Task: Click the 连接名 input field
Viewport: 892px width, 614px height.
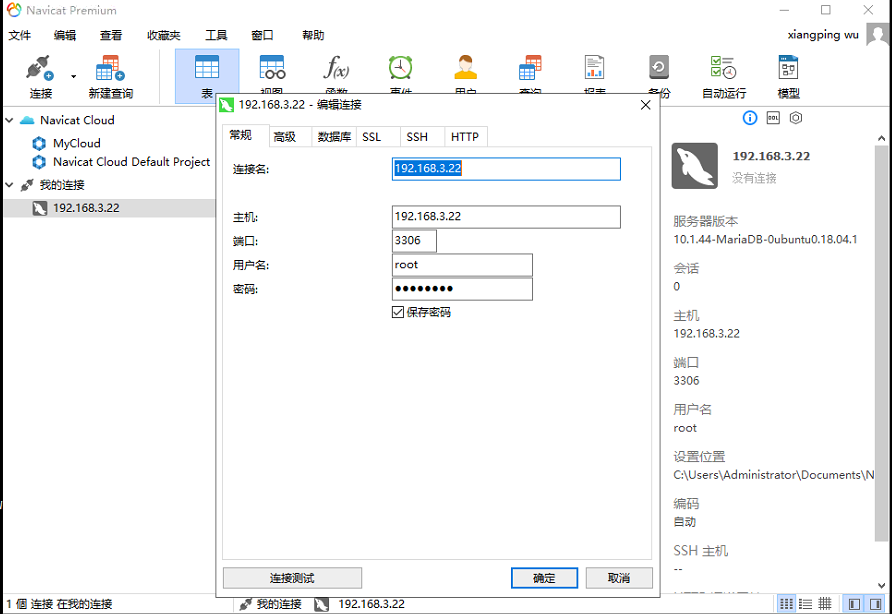Action: point(506,169)
